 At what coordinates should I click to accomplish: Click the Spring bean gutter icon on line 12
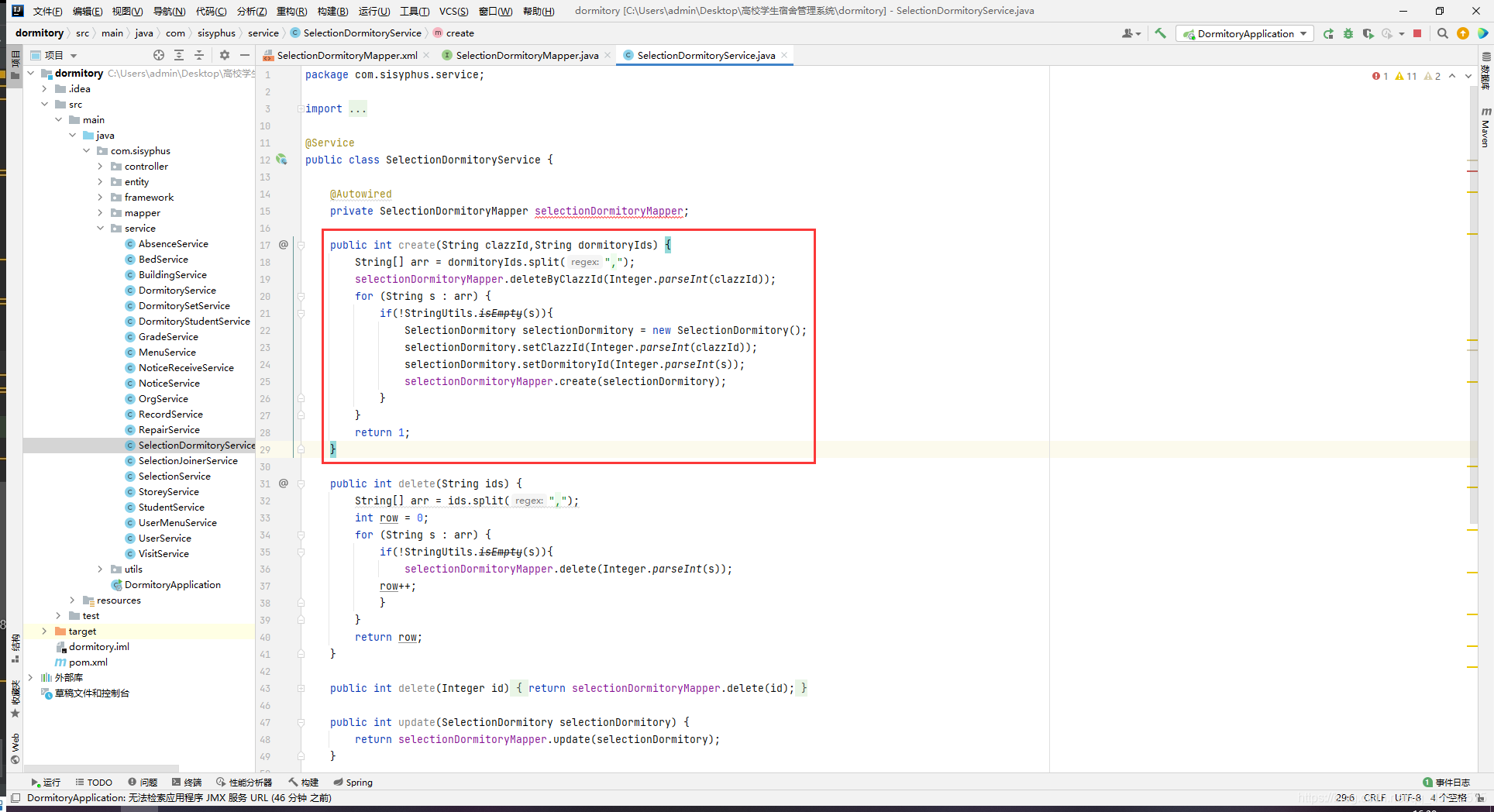[x=281, y=160]
